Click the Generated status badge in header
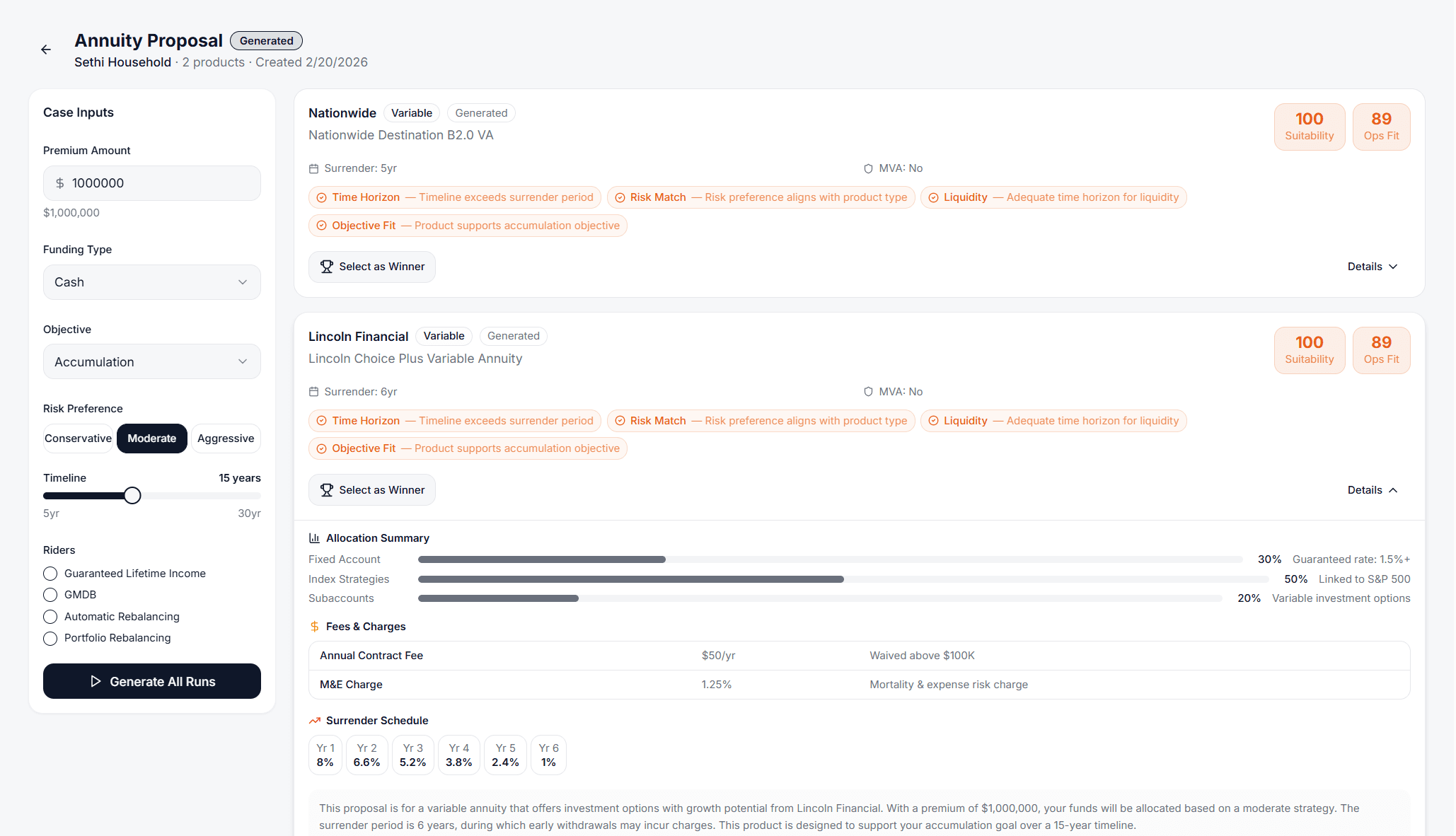 click(267, 41)
